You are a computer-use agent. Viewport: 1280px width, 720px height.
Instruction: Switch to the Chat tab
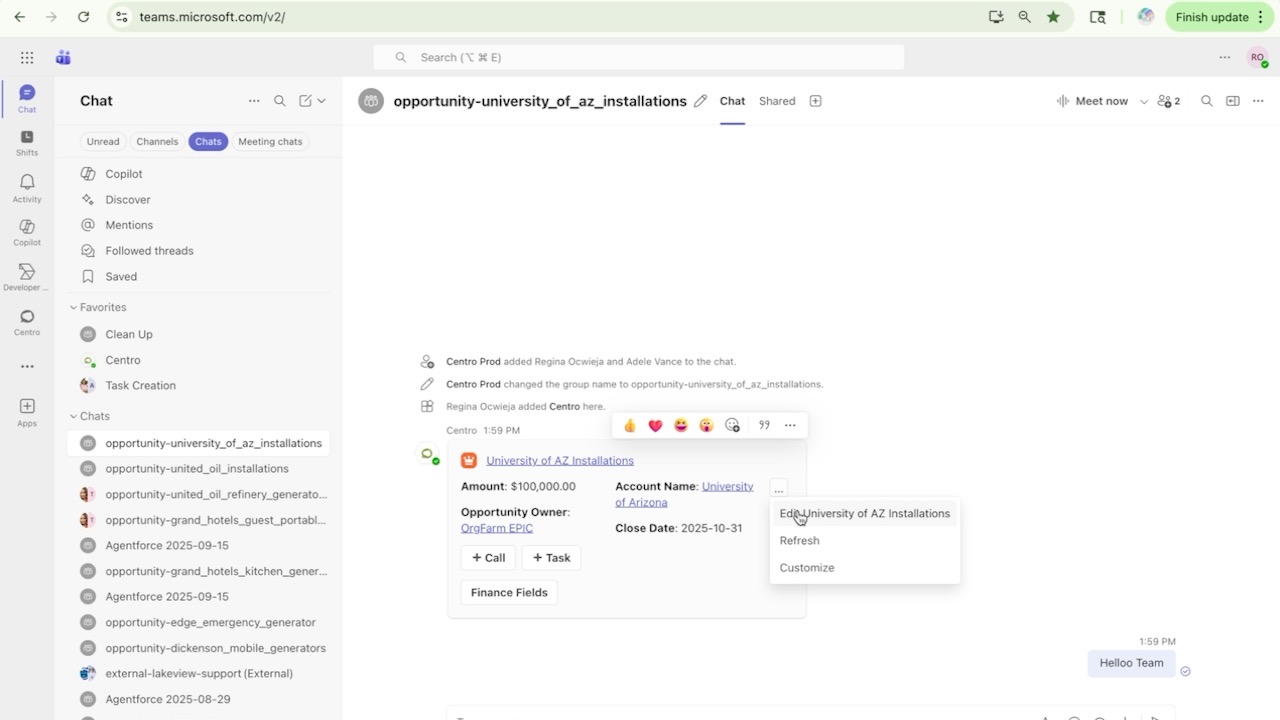click(x=732, y=101)
